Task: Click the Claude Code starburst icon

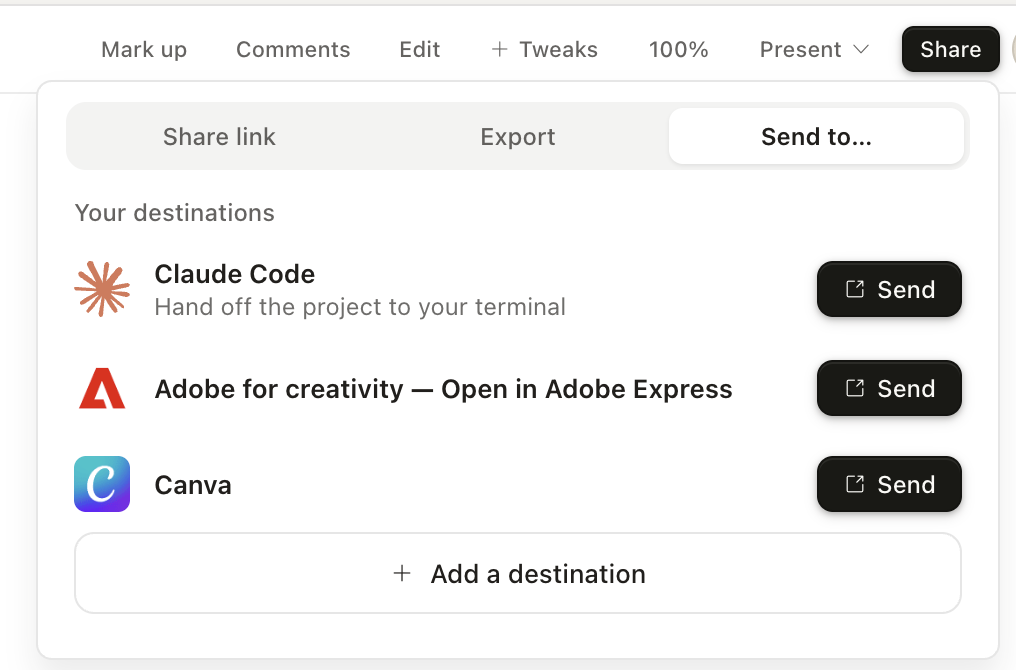Action: (x=102, y=289)
